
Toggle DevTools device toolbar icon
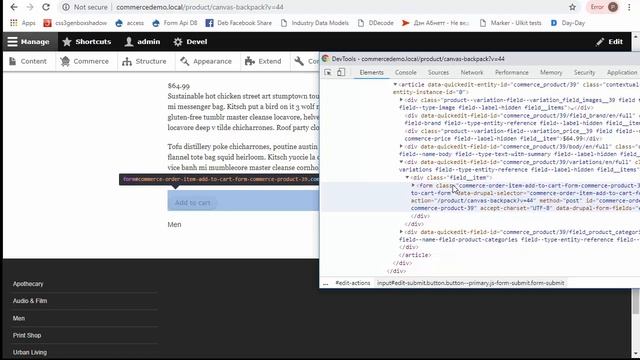(341, 72)
